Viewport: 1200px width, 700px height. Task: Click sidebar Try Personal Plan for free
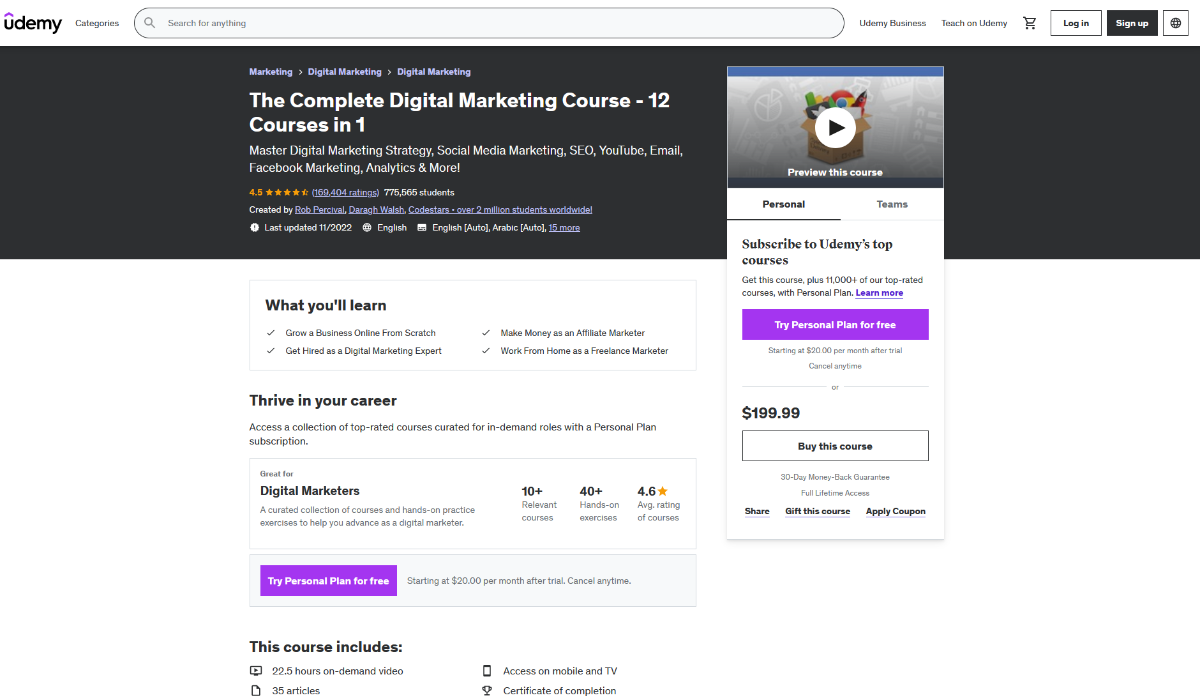[835, 325]
